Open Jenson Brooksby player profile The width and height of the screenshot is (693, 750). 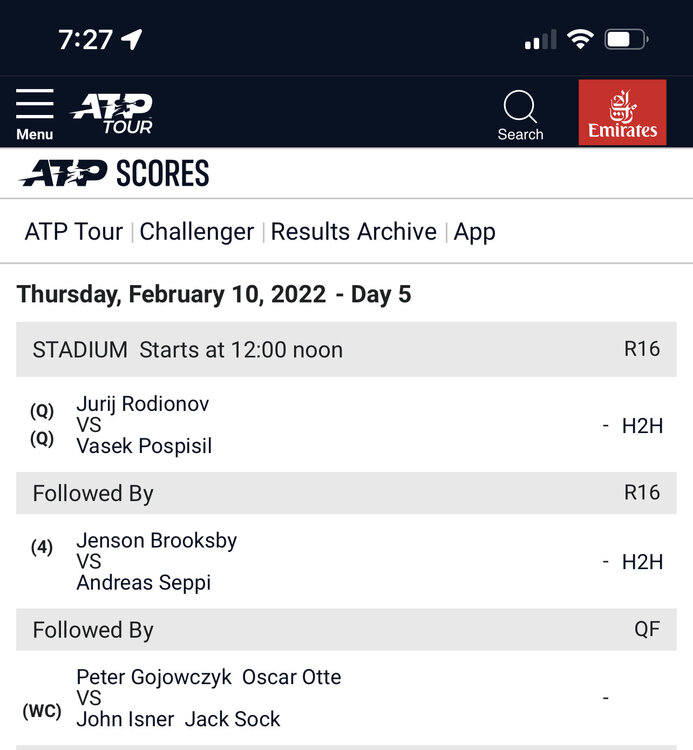pos(157,541)
